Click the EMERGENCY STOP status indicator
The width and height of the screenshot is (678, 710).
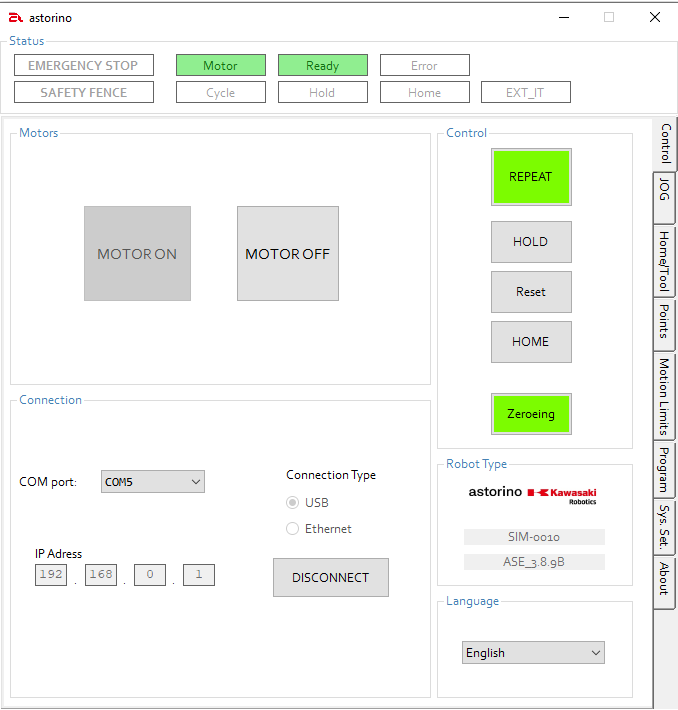(x=84, y=65)
